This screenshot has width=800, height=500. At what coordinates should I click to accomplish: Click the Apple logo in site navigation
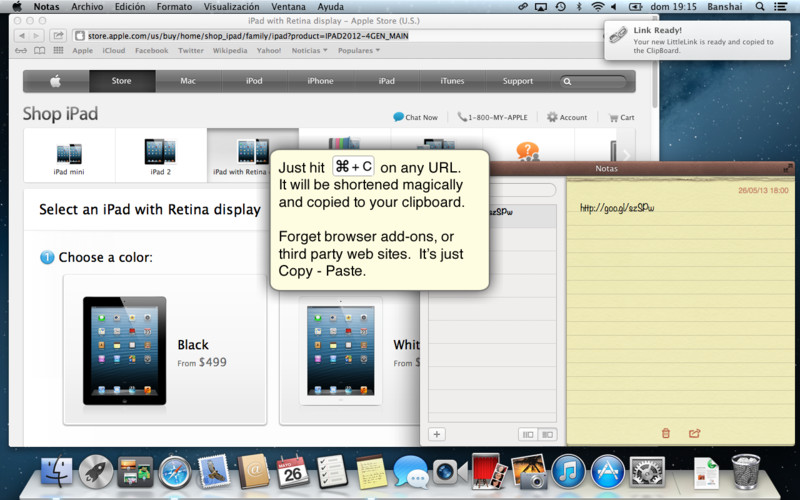56,81
